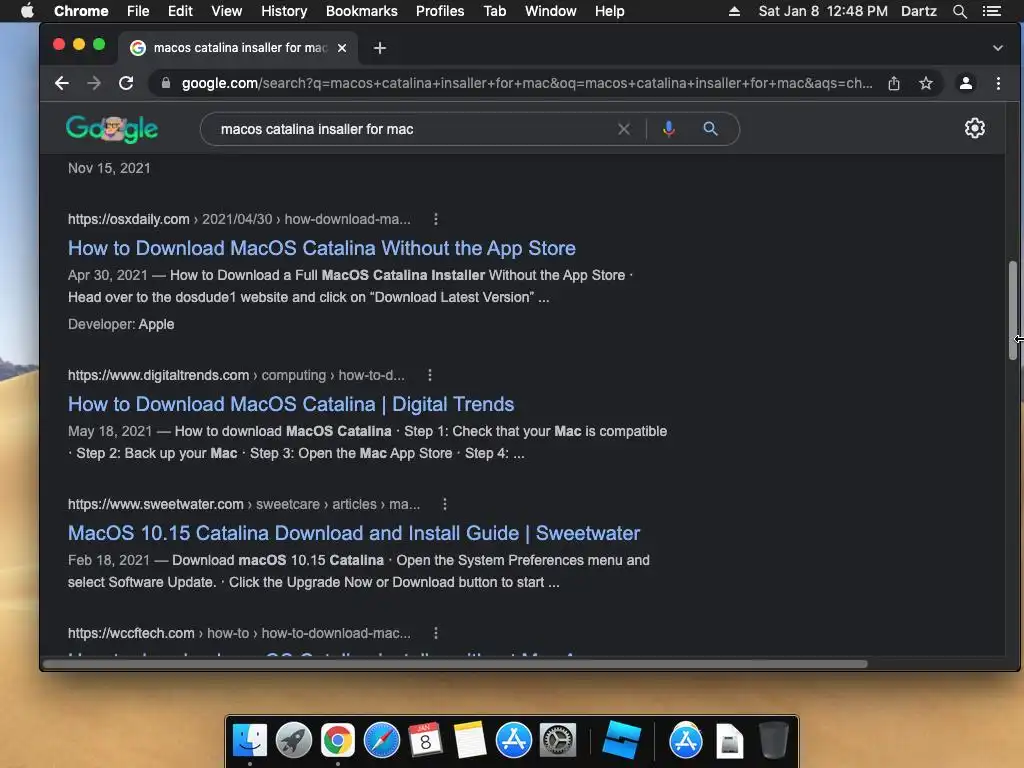Click the vertical scrollbar thumb
The height and width of the screenshot is (768, 1024).
[x=1012, y=310]
